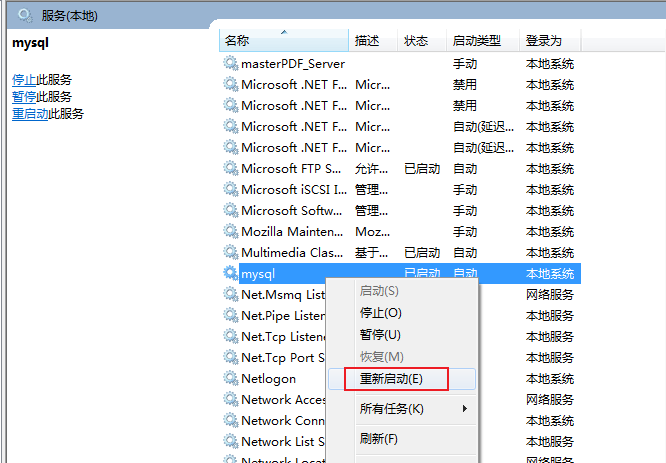The image size is (666, 463).
Task: Click the gear icon beside Netlogon
Action: [231, 378]
